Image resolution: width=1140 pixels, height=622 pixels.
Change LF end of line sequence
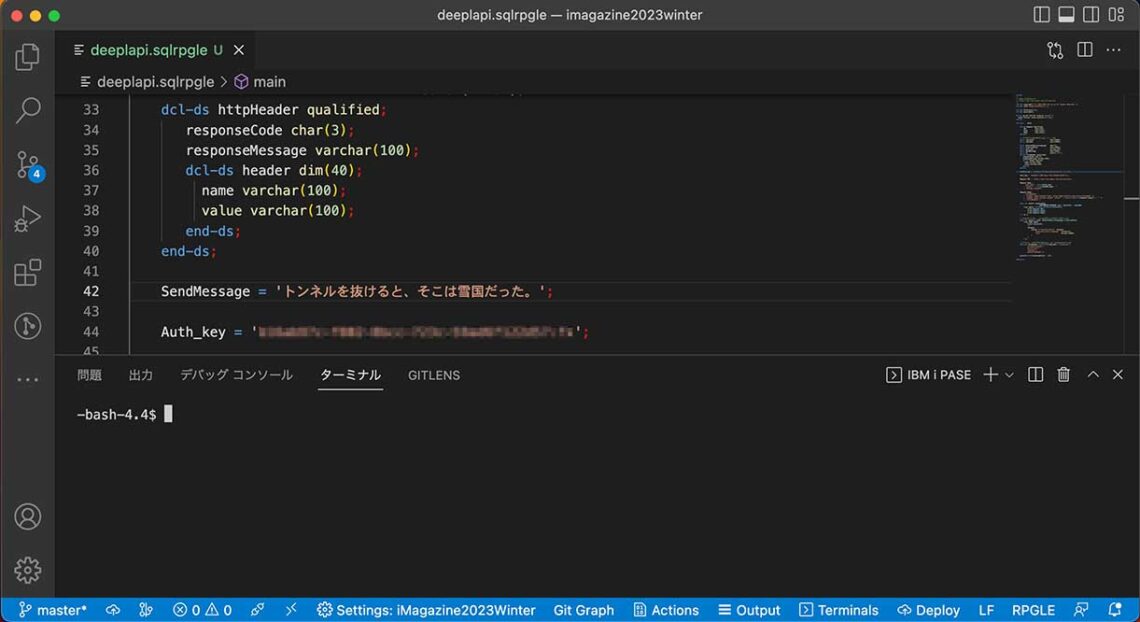click(x=986, y=610)
